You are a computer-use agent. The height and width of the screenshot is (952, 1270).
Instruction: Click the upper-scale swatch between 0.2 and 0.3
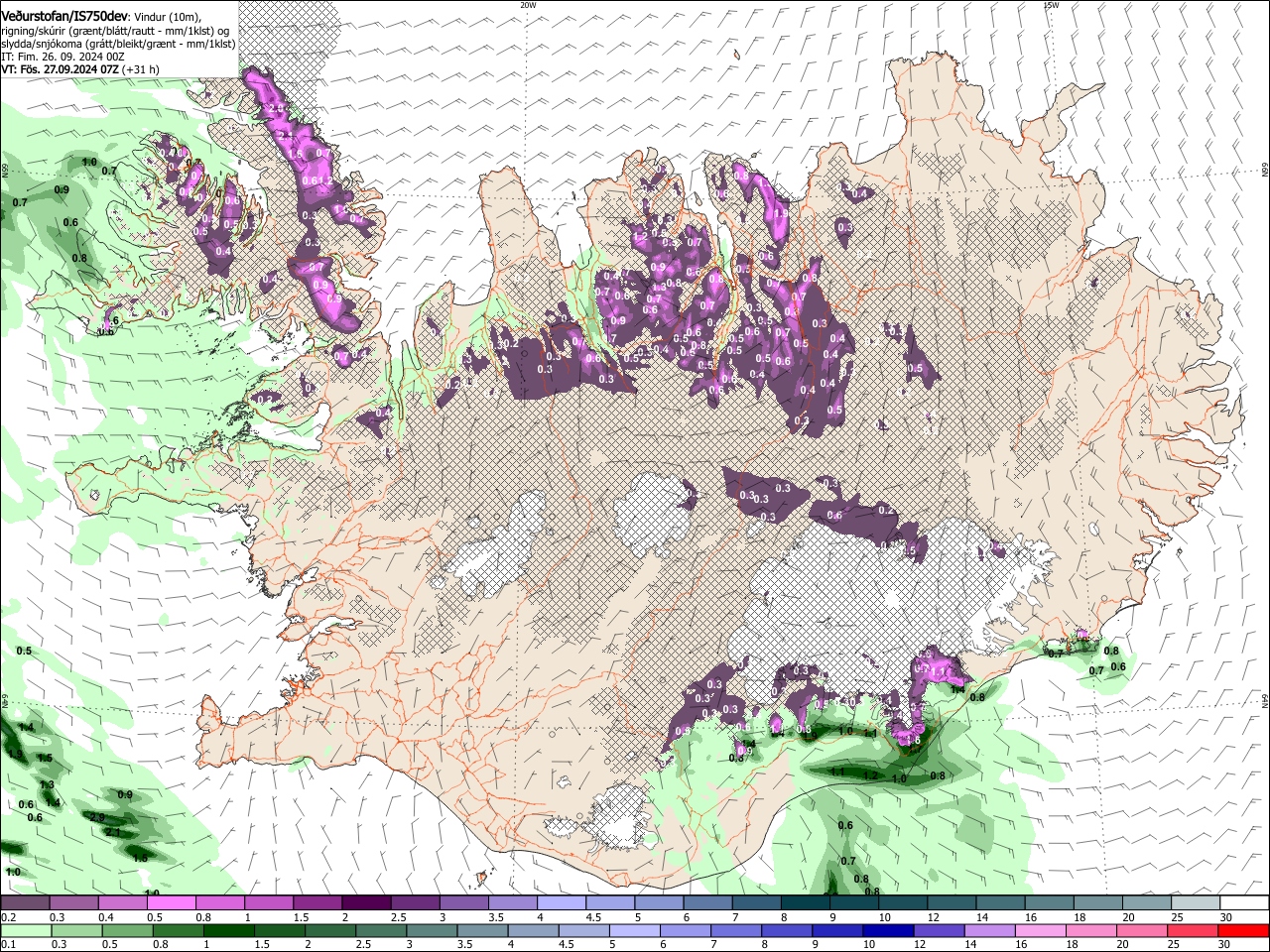[25, 903]
